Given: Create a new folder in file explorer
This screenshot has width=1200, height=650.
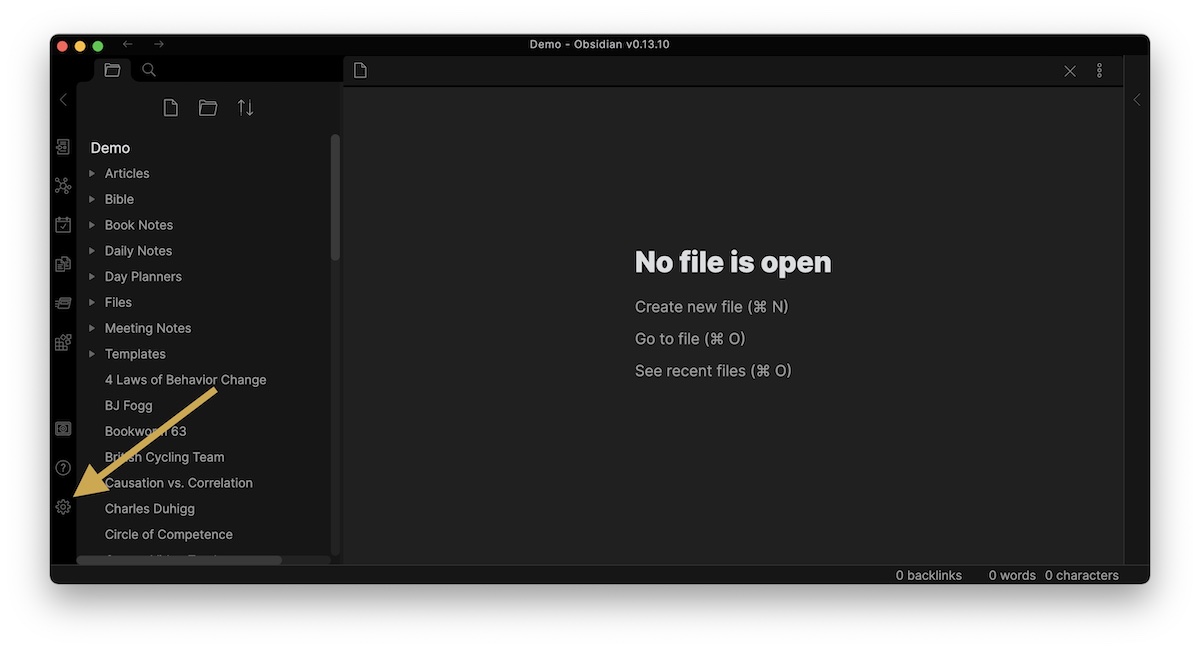Looking at the screenshot, I should pos(208,108).
